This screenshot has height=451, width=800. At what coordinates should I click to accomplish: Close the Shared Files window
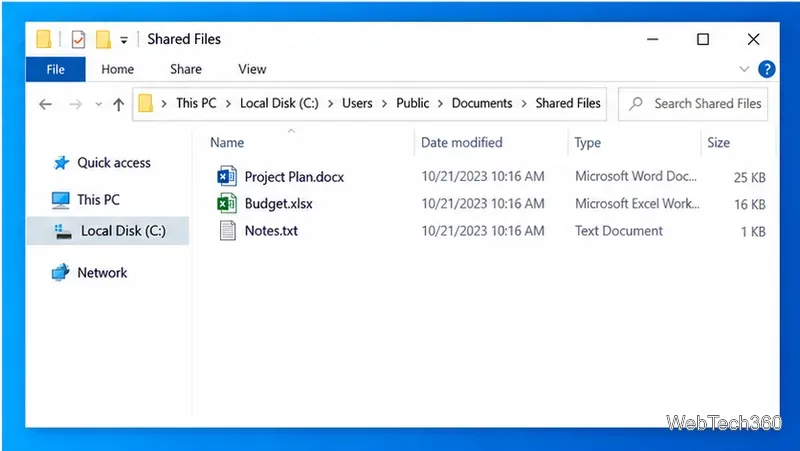754,39
